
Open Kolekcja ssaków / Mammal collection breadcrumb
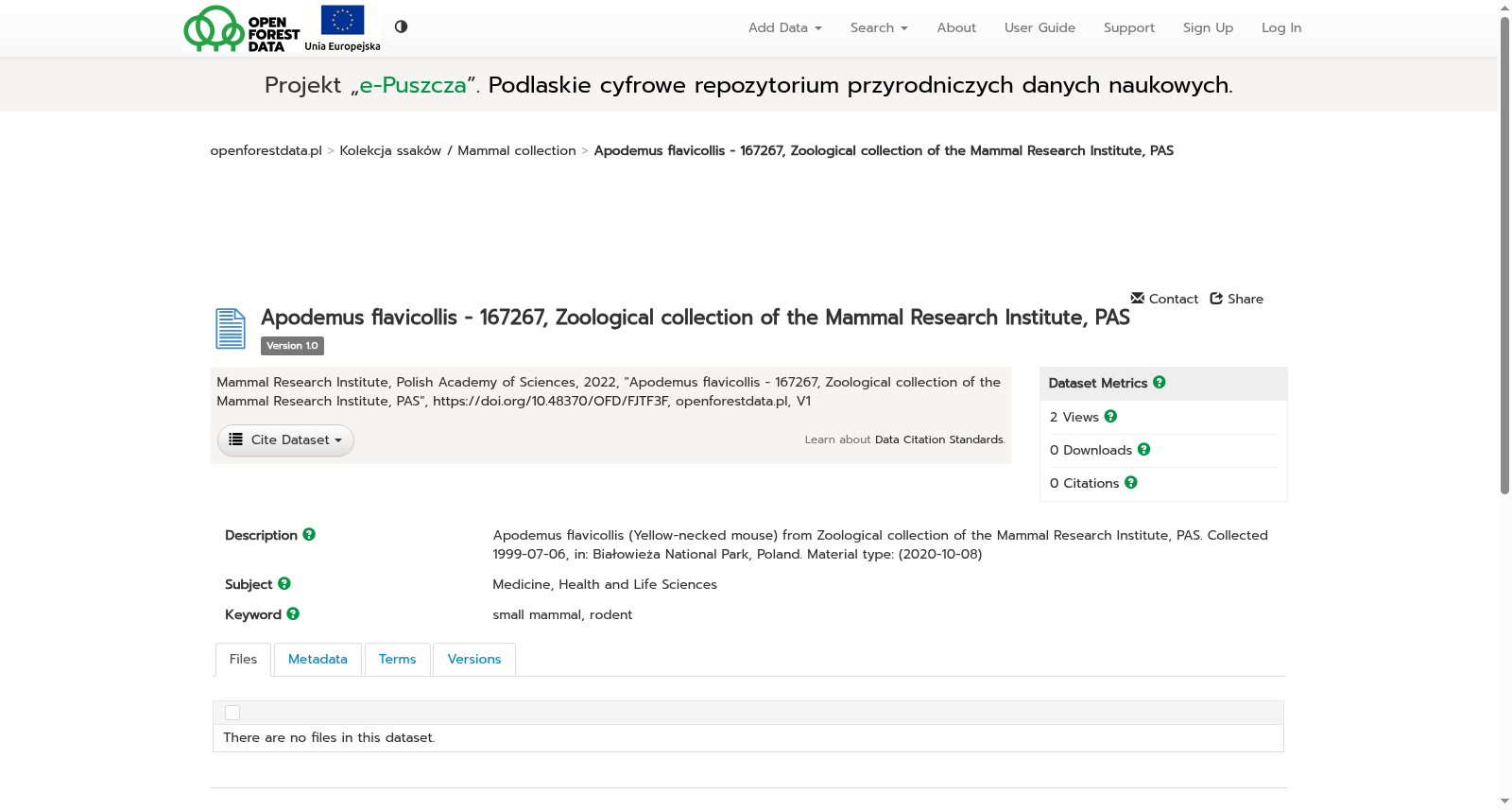[x=457, y=151]
